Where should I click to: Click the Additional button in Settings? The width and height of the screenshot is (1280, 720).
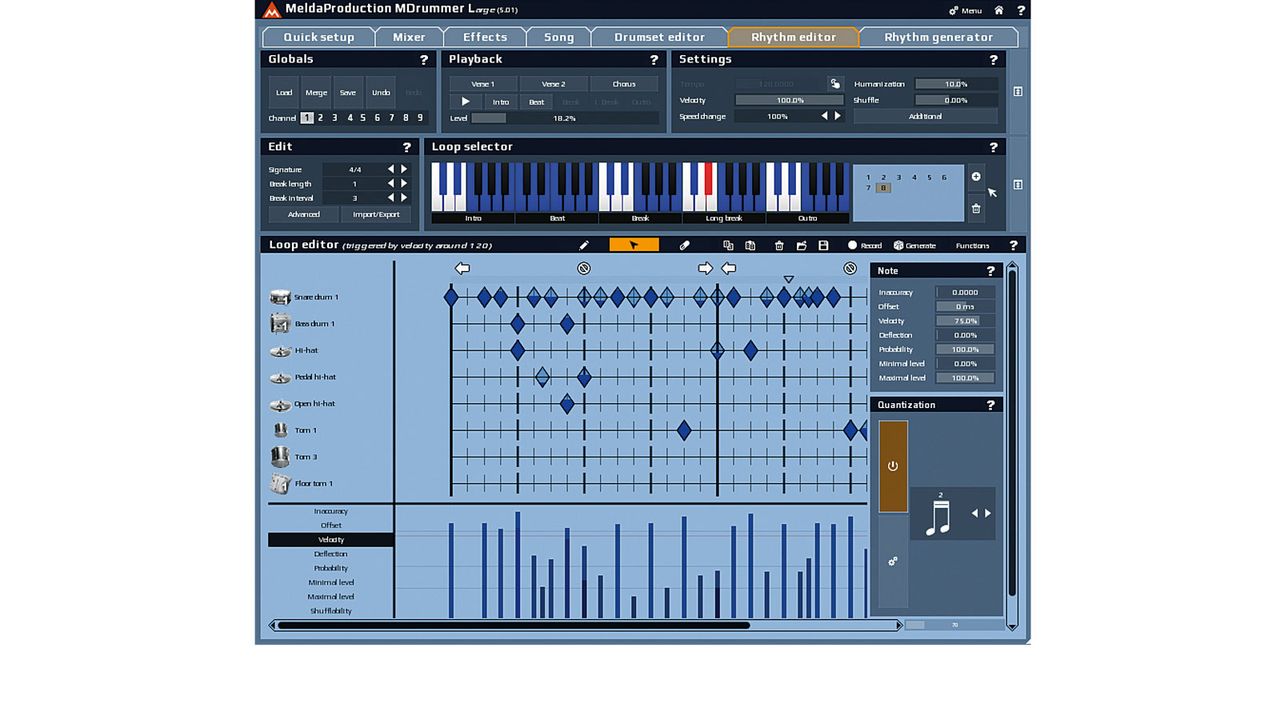point(925,116)
